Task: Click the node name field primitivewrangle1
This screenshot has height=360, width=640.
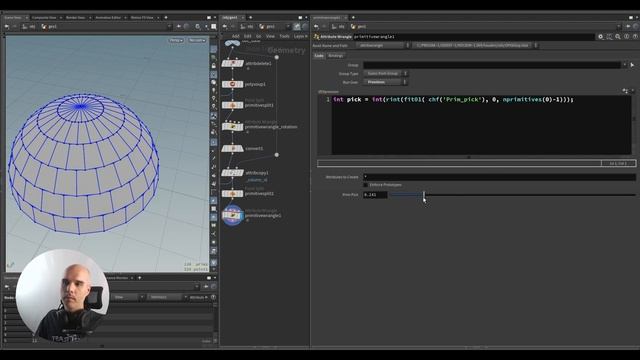Action: (x=473, y=37)
